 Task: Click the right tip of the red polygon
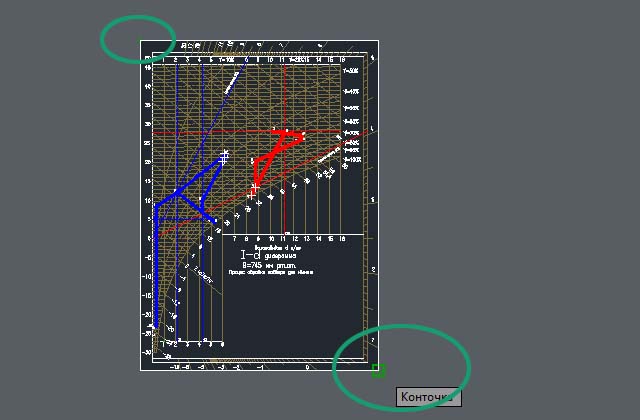[x=302, y=136]
